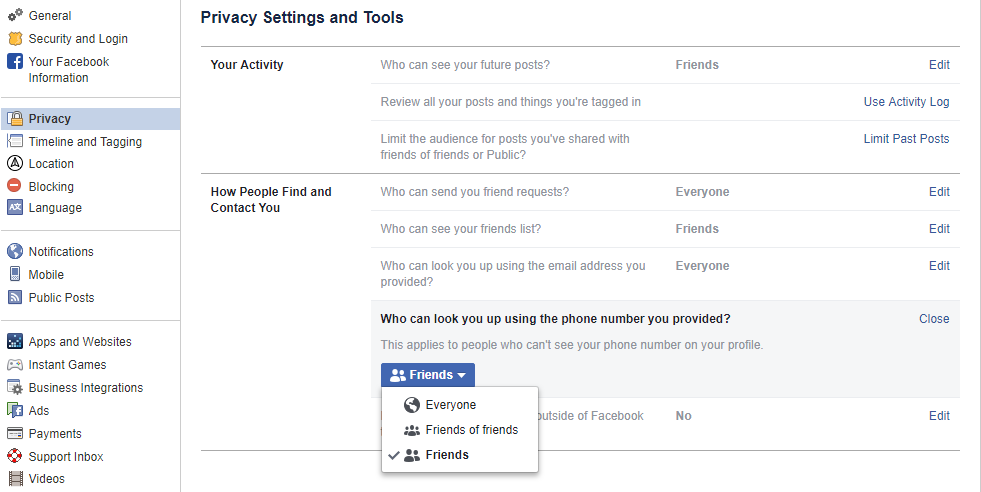Choose Friends of friends option

471,430
